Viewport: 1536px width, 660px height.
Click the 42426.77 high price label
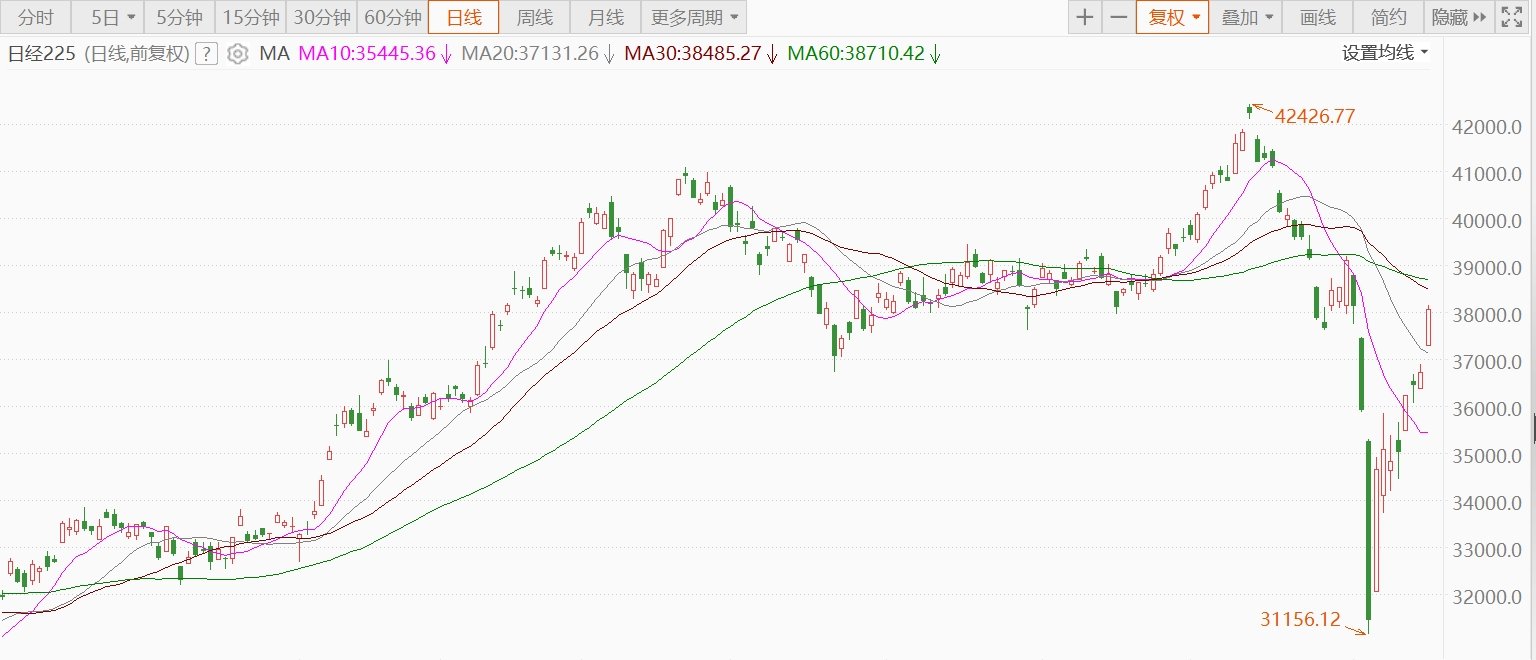[x=1315, y=116]
